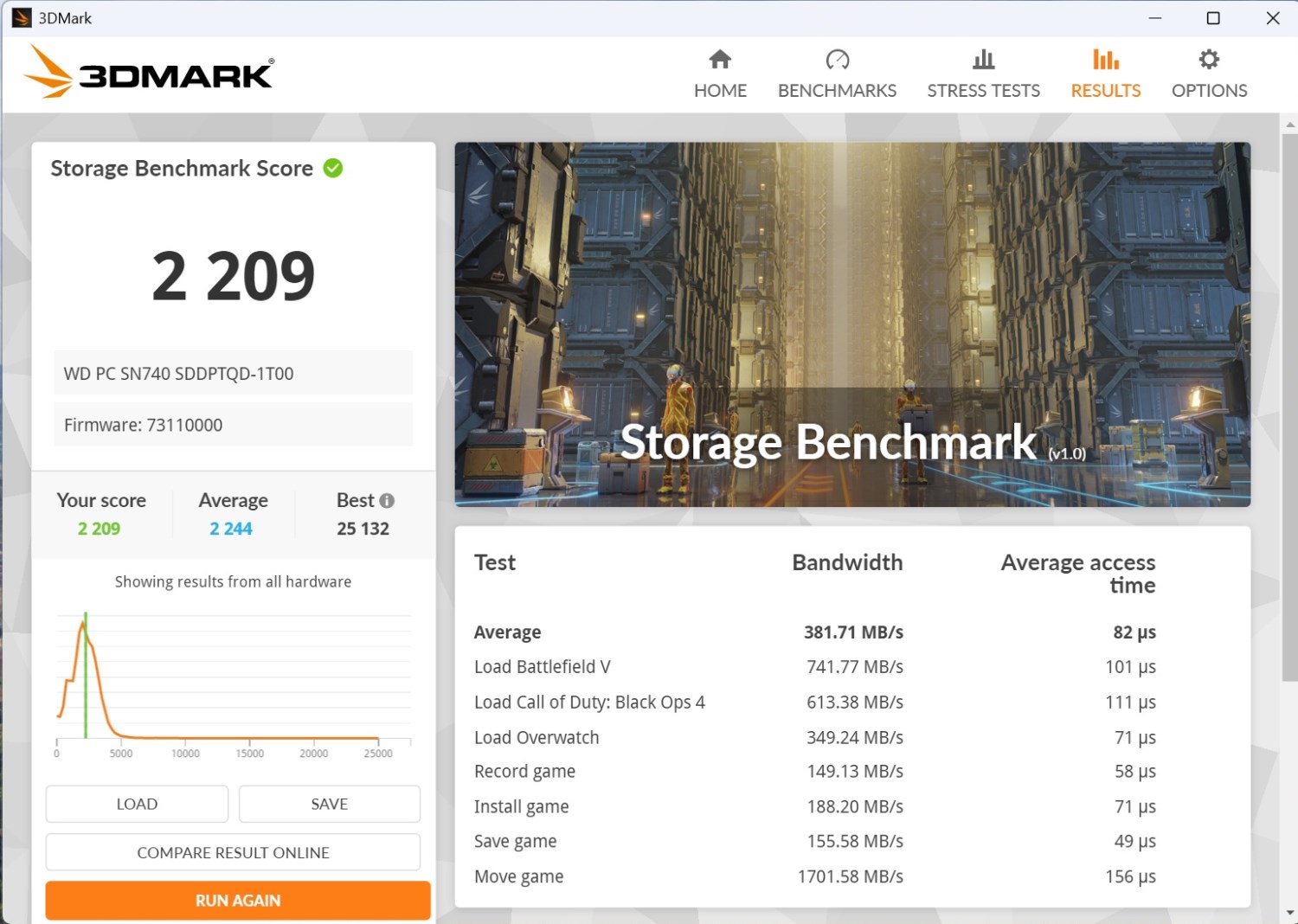The image size is (1298, 924).
Task: Click the scrollbar up arrow
Action: click(1289, 125)
